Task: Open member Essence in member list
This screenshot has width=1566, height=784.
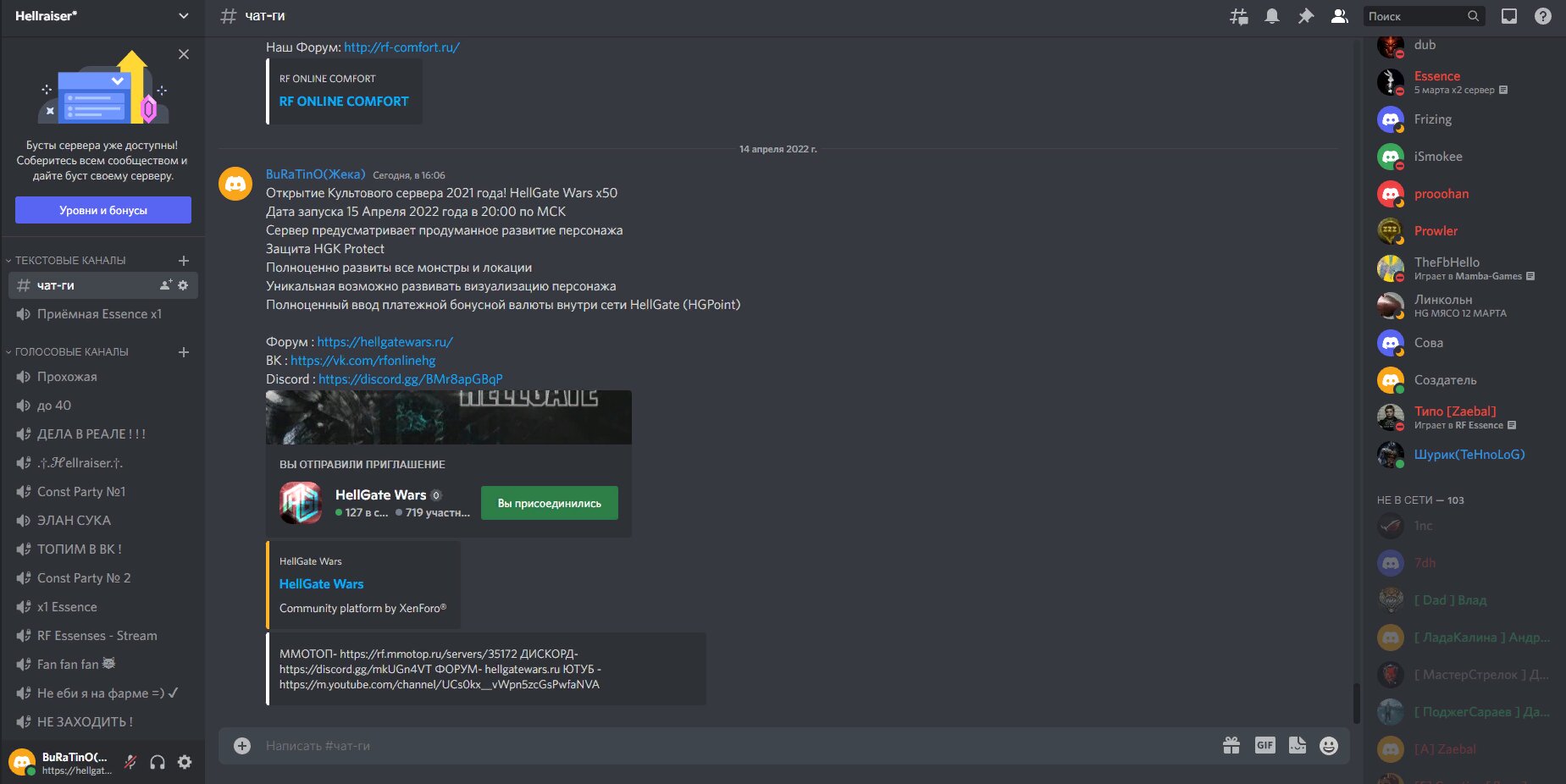Action: (x=1465, y=82)
